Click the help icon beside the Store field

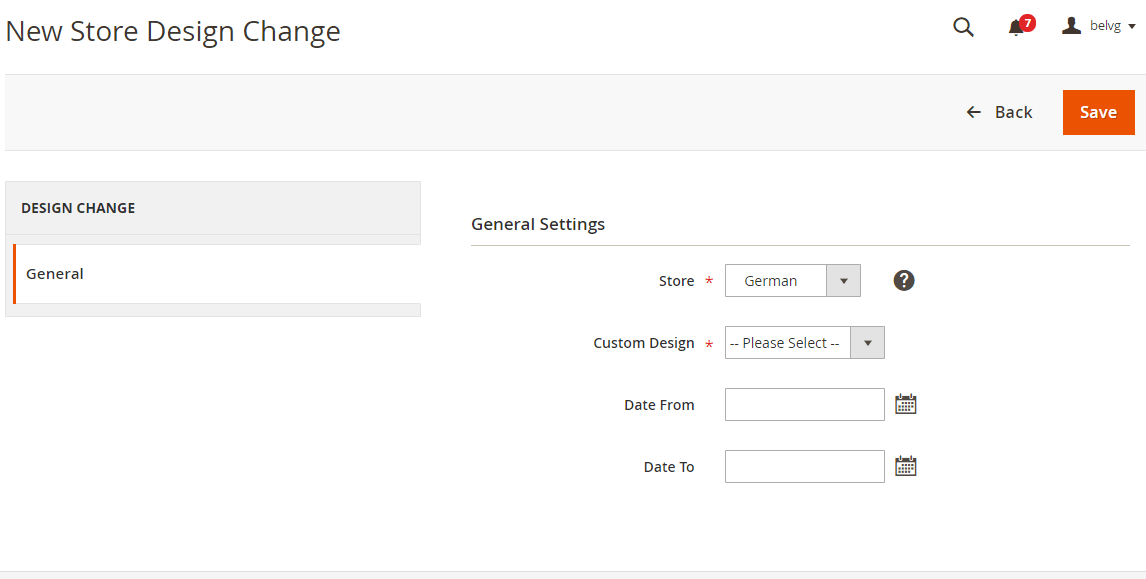pos(903,280)
